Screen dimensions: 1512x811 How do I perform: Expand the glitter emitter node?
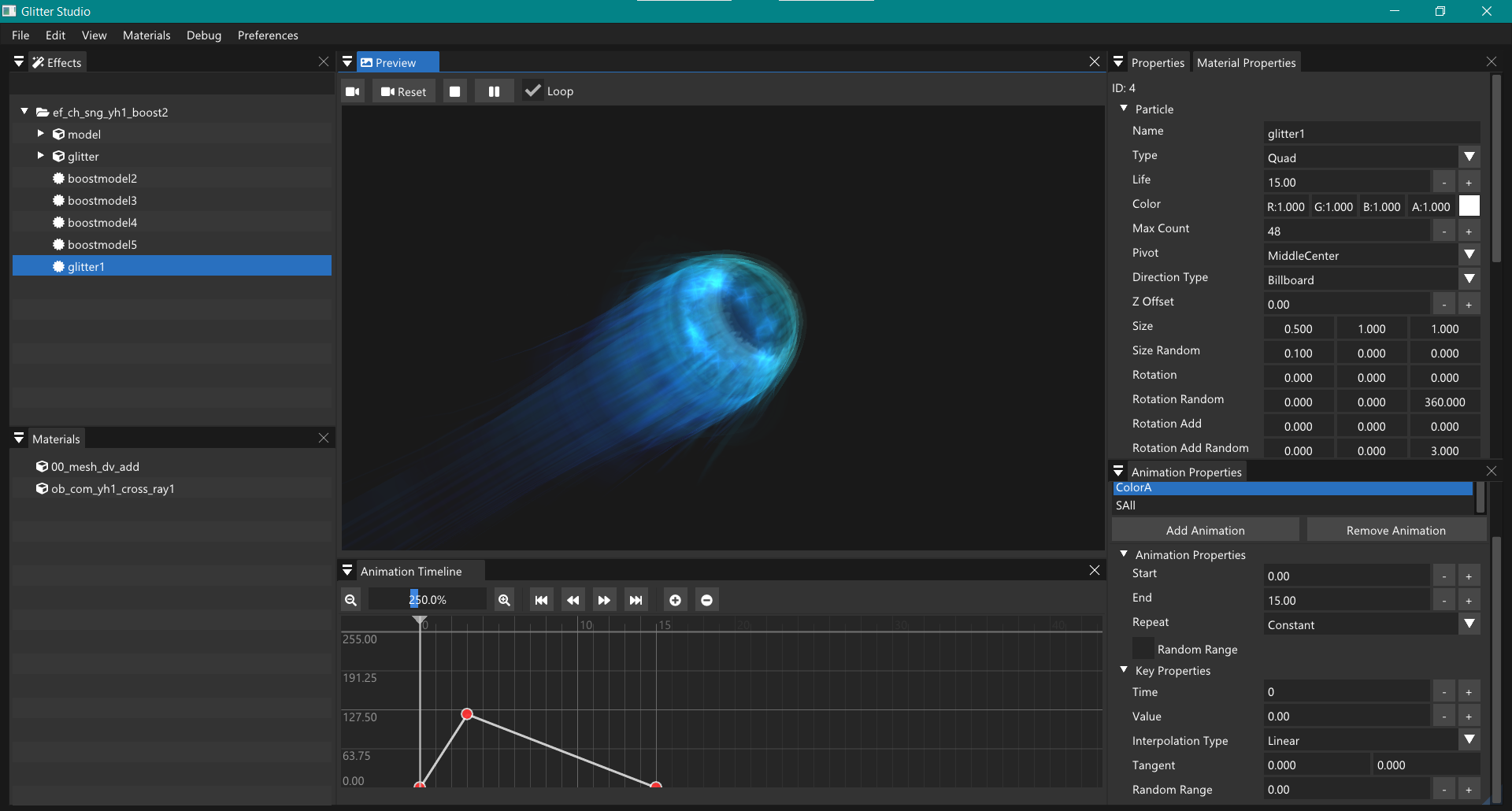point(41,156)
